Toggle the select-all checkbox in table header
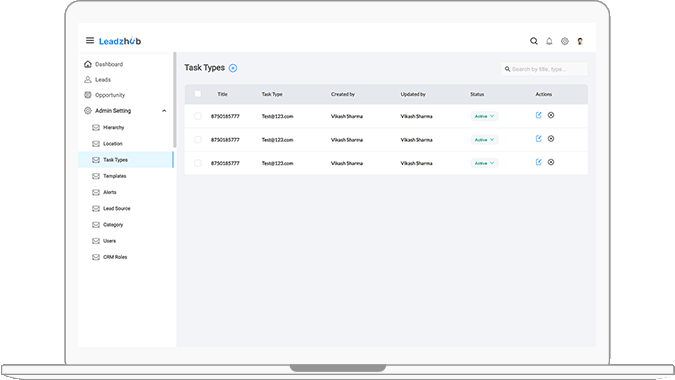 click(198, 94)
